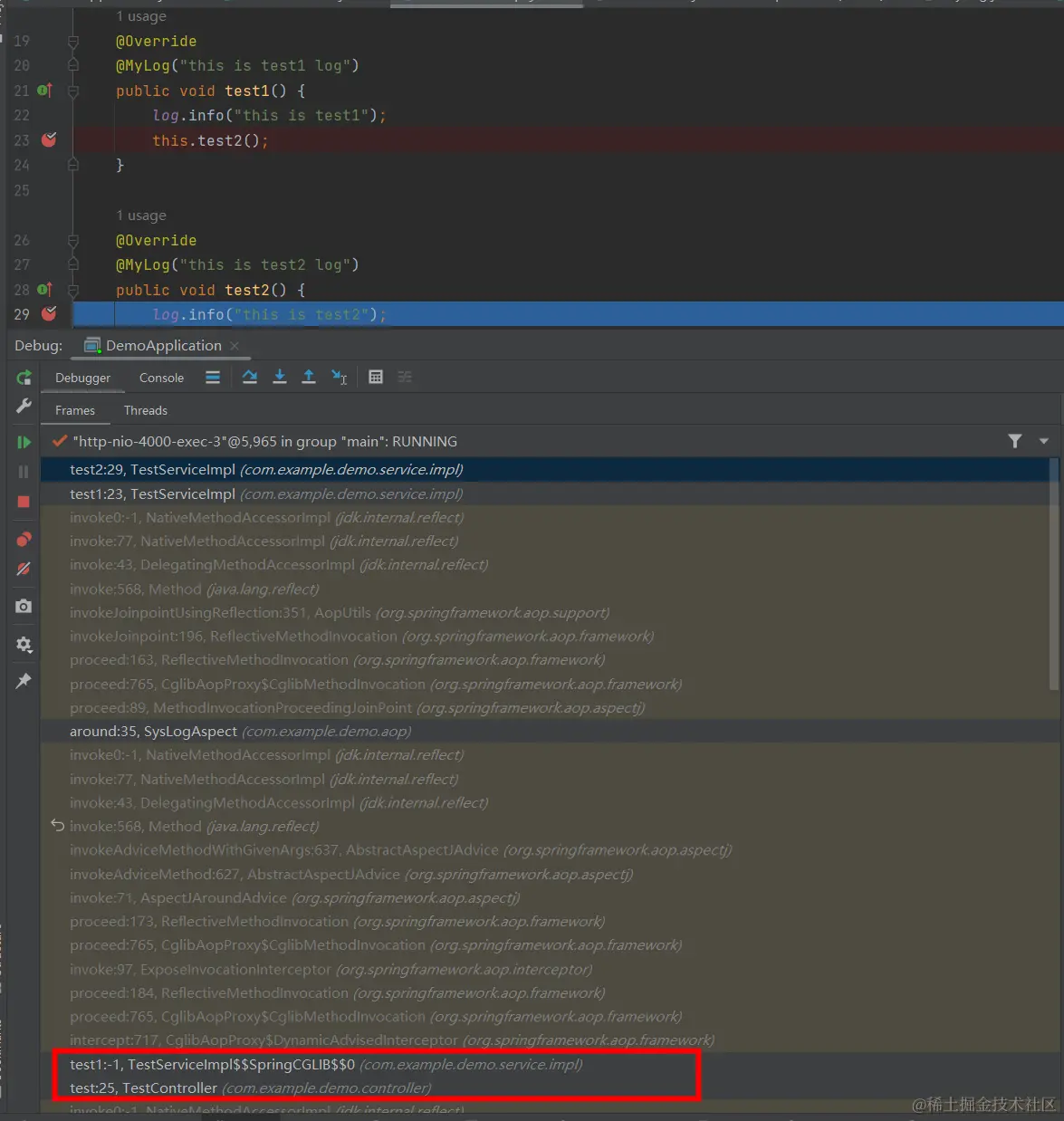The image size is (1064, 1121).
Task: Resume program with the green play icon
Action: (x=24, y=442)
